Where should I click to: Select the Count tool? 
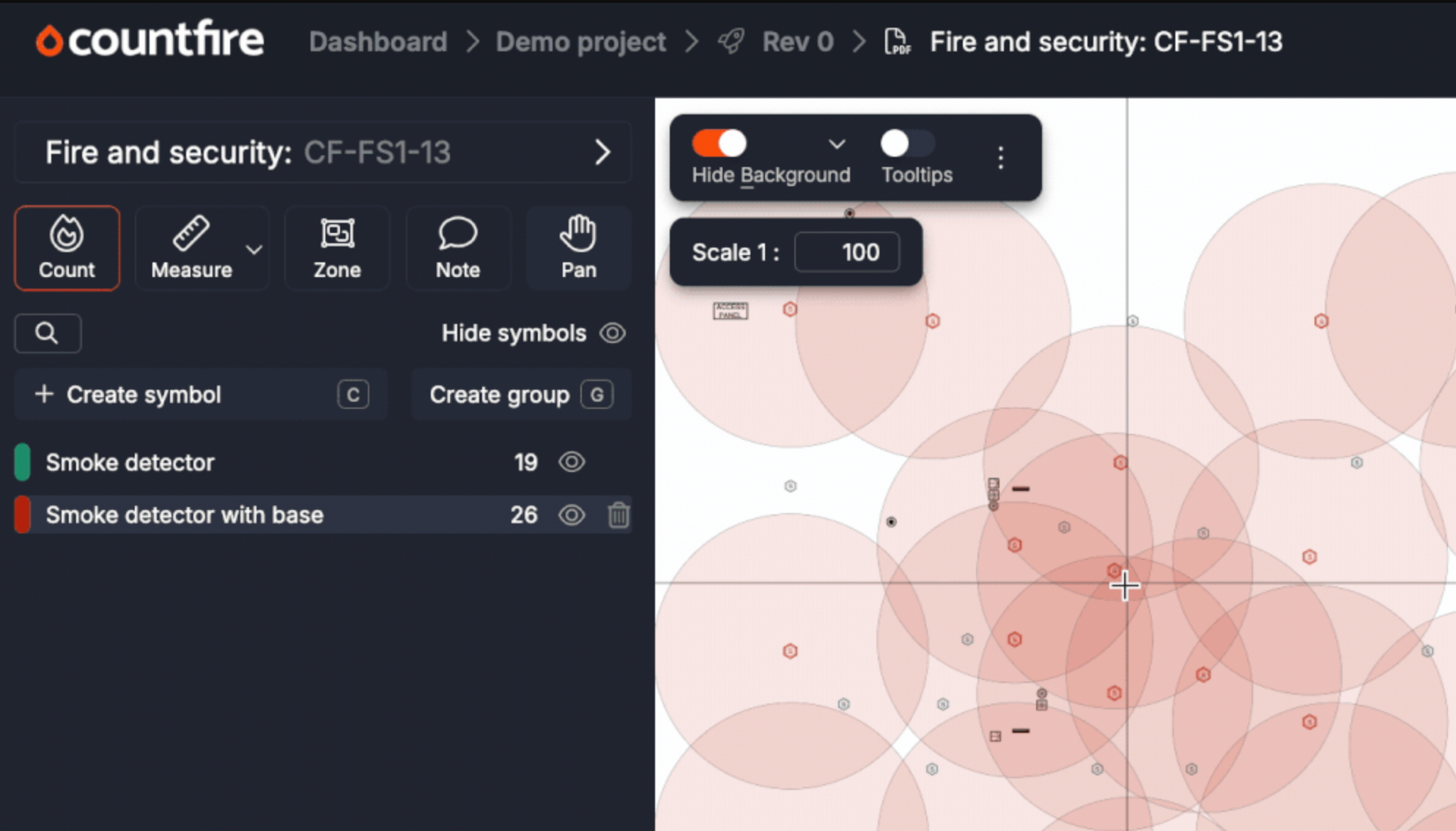(x=67, y=248)
